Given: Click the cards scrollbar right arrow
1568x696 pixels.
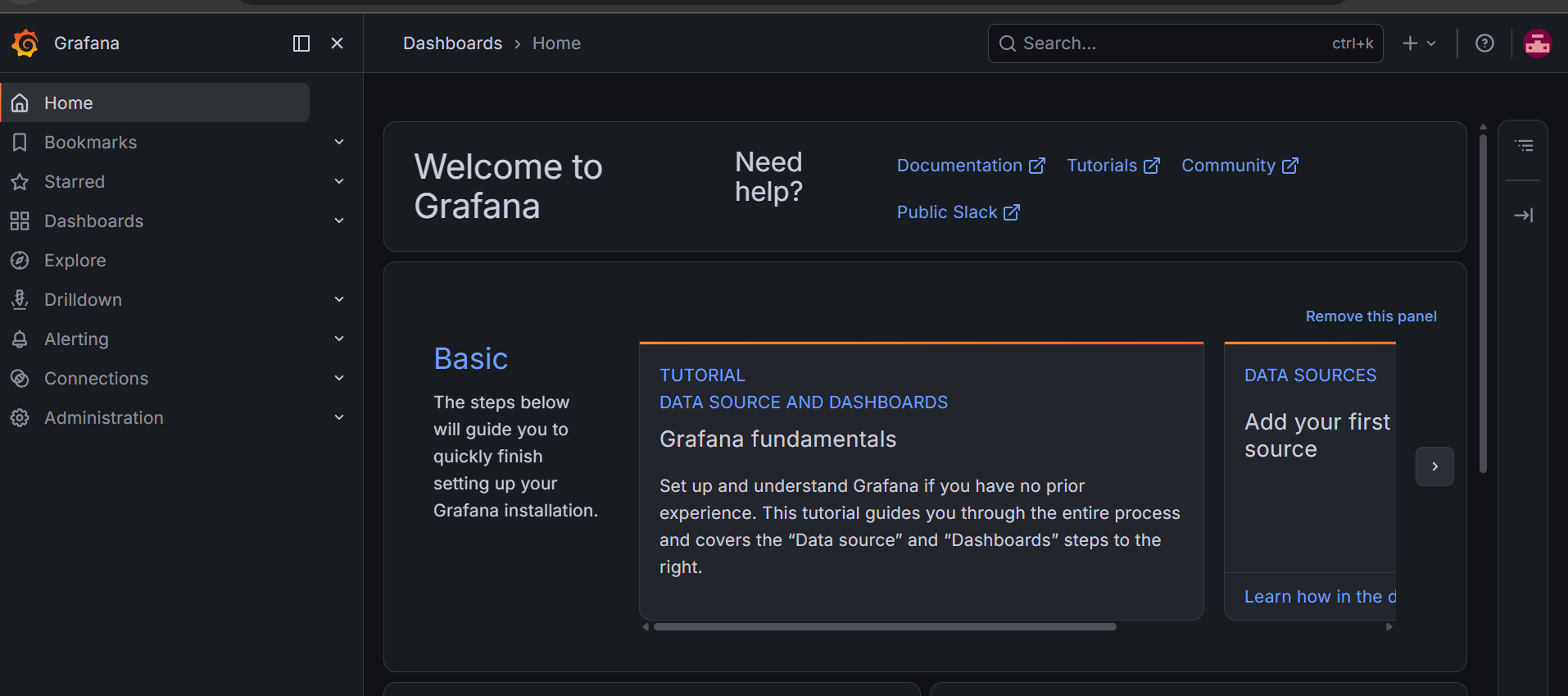Looking at the screenshot, I should click(x=1389, y=626).
